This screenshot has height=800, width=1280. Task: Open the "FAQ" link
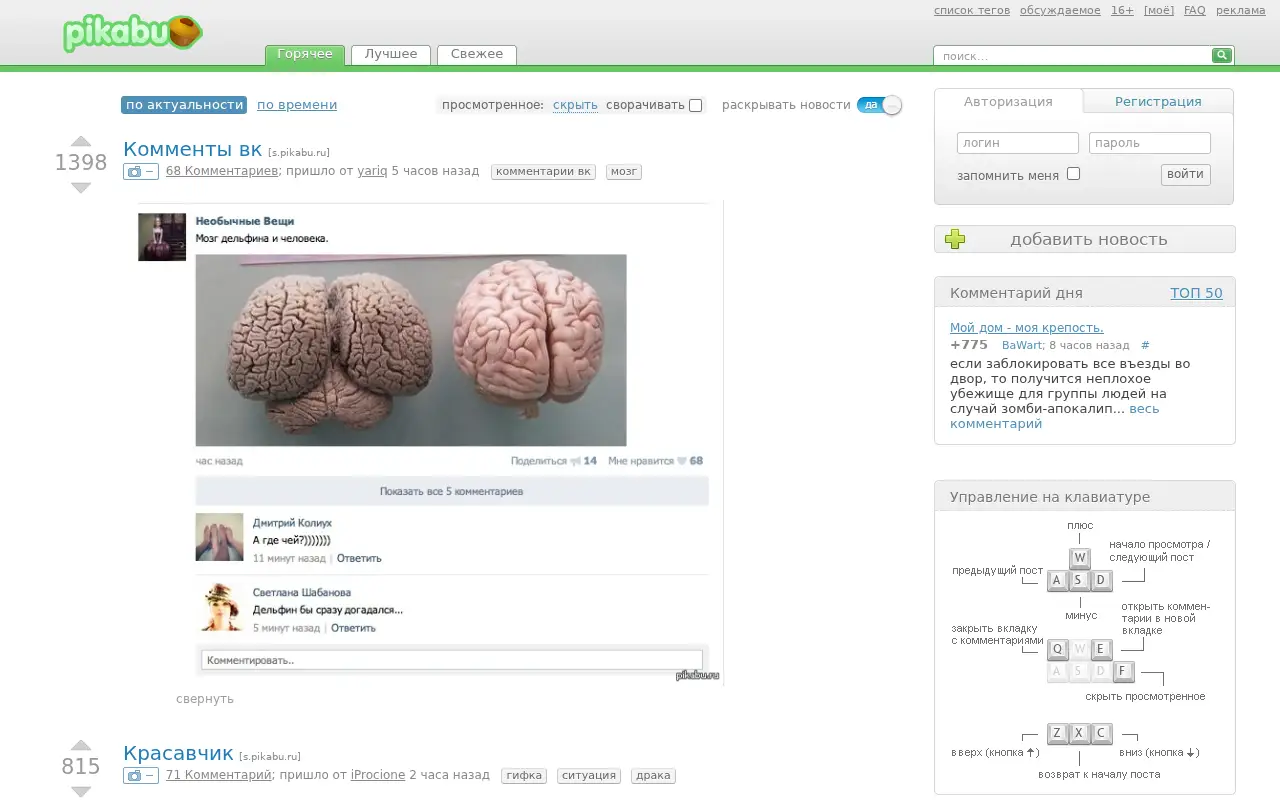pyautogui.click(x=1194, y=11)
